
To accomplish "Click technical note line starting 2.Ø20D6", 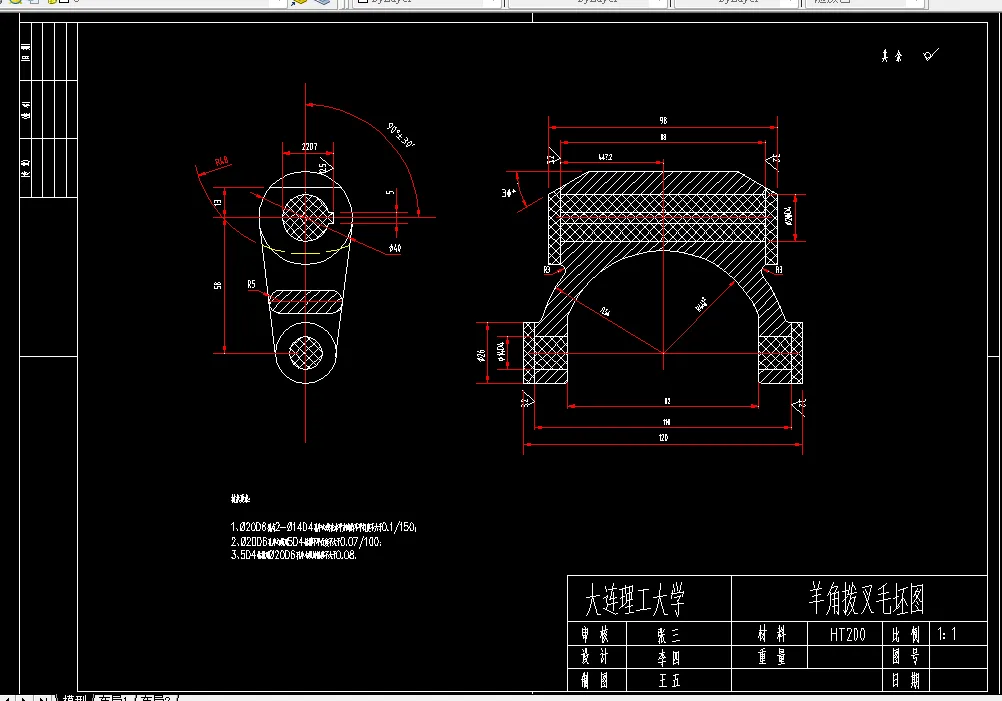I will pyautogui.click(x=305, y=542).
